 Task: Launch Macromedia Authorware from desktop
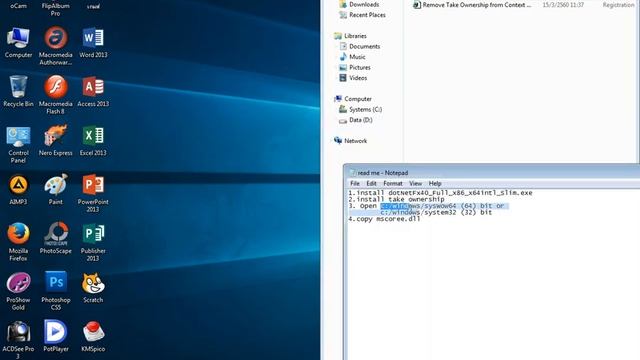click(56, 46)
